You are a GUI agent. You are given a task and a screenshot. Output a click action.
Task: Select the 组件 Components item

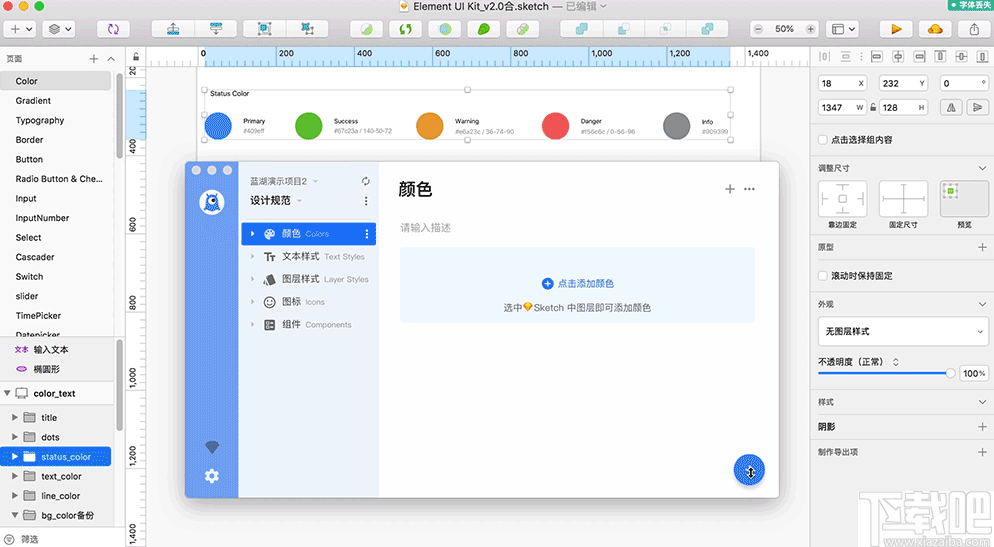309,325
